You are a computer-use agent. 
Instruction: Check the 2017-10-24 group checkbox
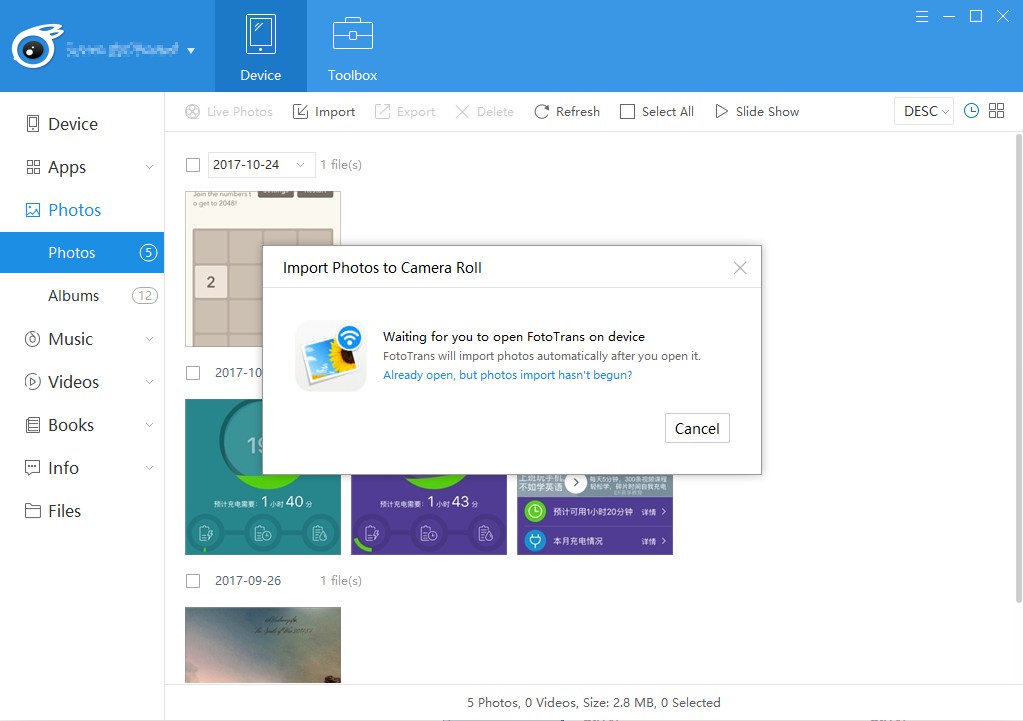(x=193, y=165)
